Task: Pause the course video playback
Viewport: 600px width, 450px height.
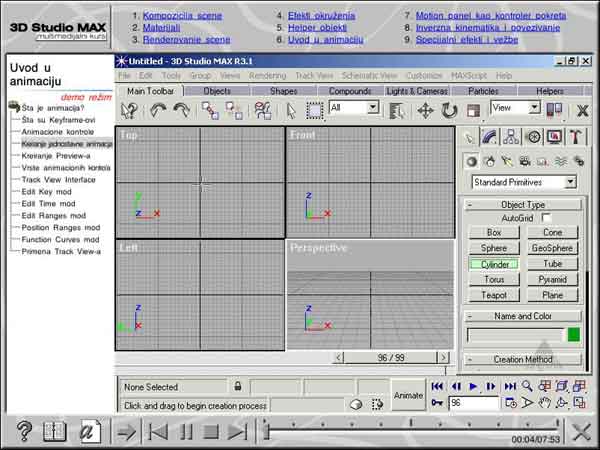Action: (186, 432)
